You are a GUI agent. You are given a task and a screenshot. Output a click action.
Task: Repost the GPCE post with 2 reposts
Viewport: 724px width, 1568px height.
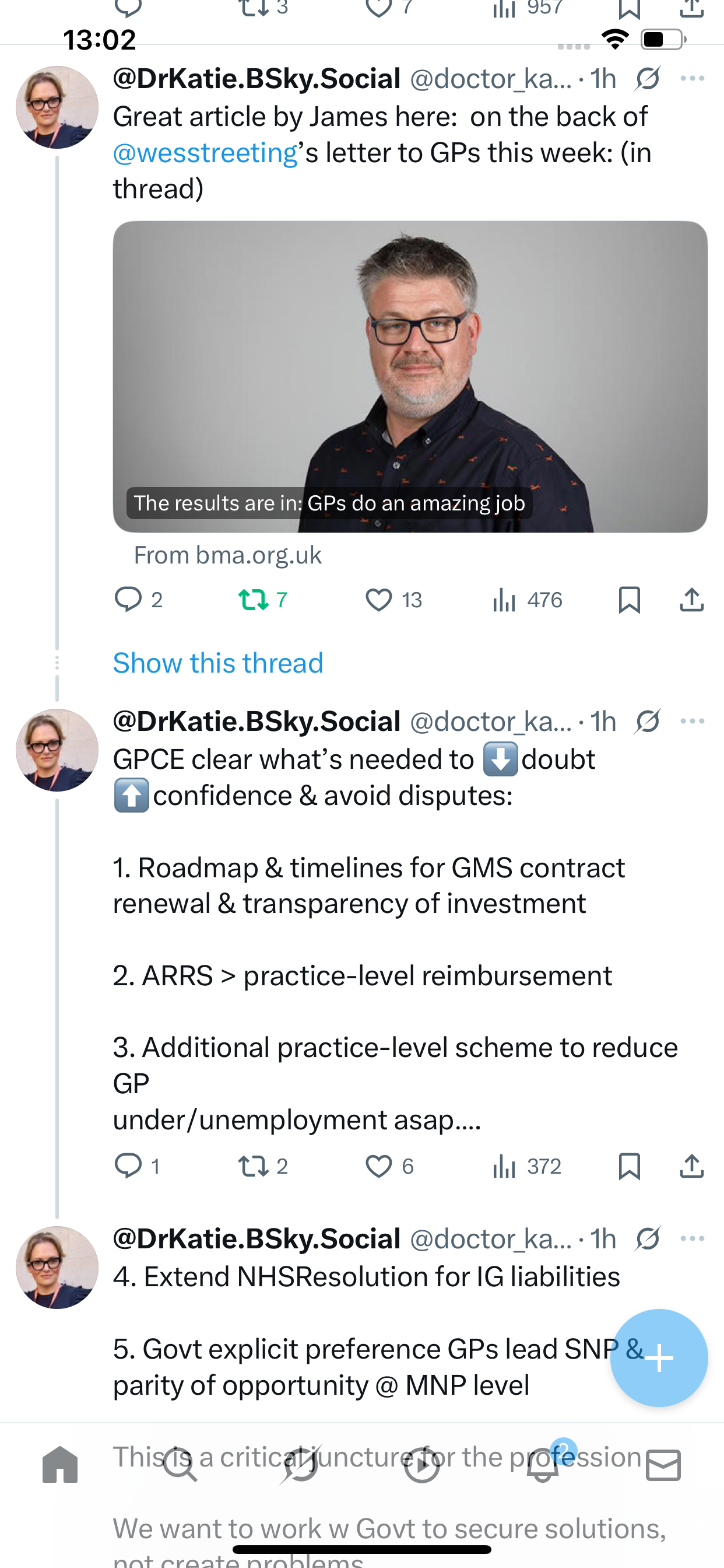[x=254, y=1165]
